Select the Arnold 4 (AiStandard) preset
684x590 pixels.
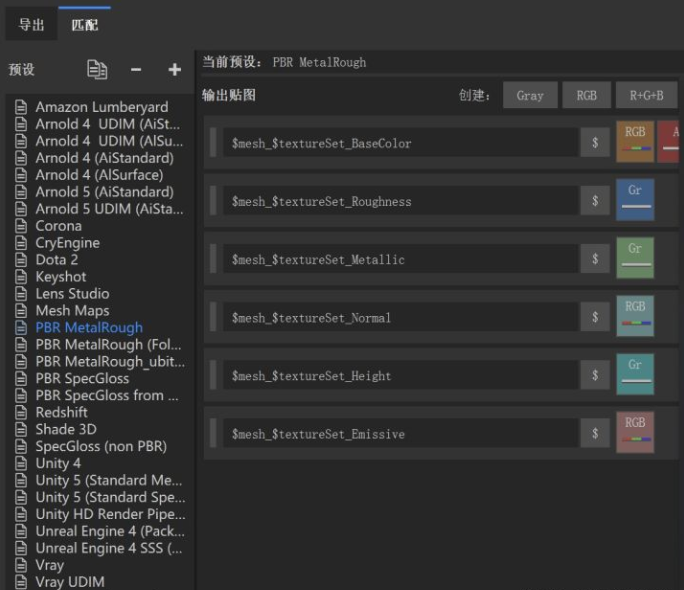click(x=104, y=158)
